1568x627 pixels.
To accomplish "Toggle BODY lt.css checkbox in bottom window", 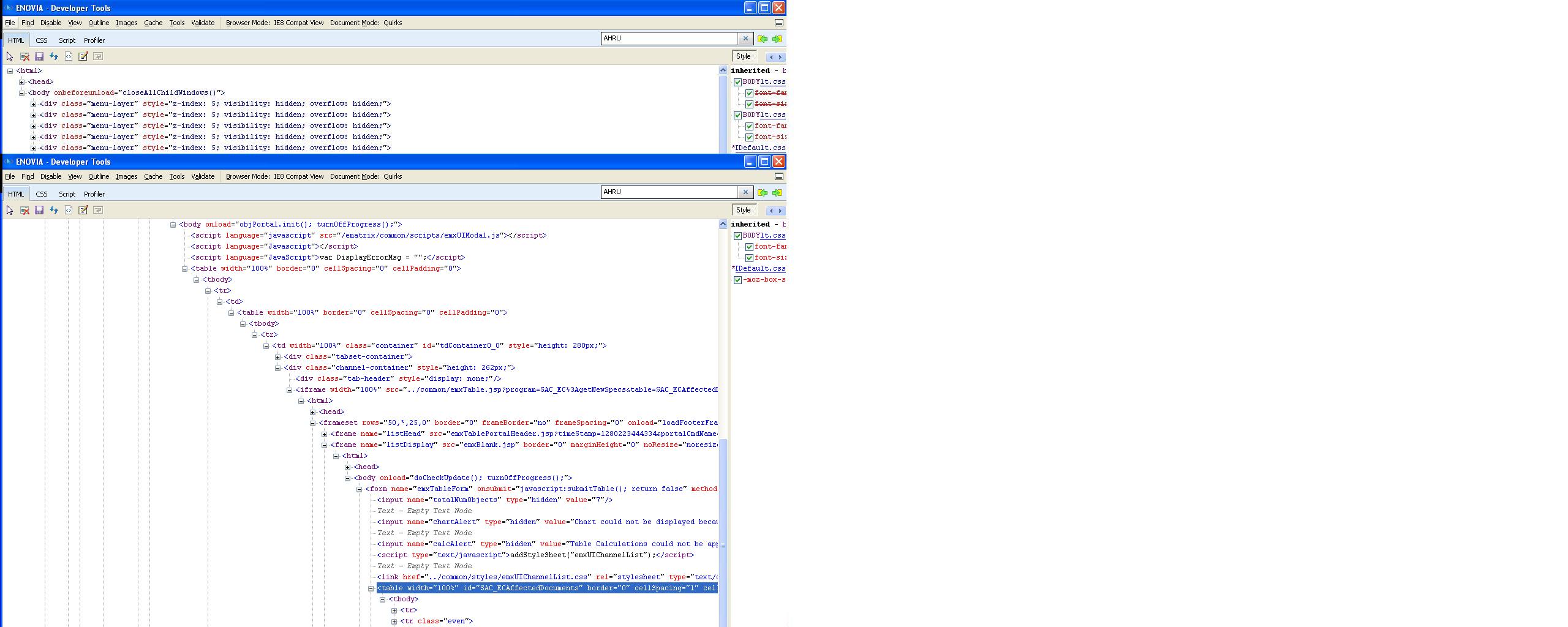I will (x=737, y=236).
